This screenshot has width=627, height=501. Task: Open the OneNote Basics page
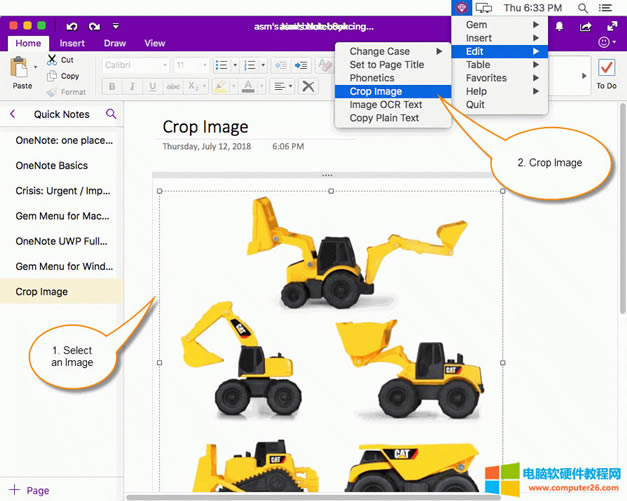pos(52,166)
